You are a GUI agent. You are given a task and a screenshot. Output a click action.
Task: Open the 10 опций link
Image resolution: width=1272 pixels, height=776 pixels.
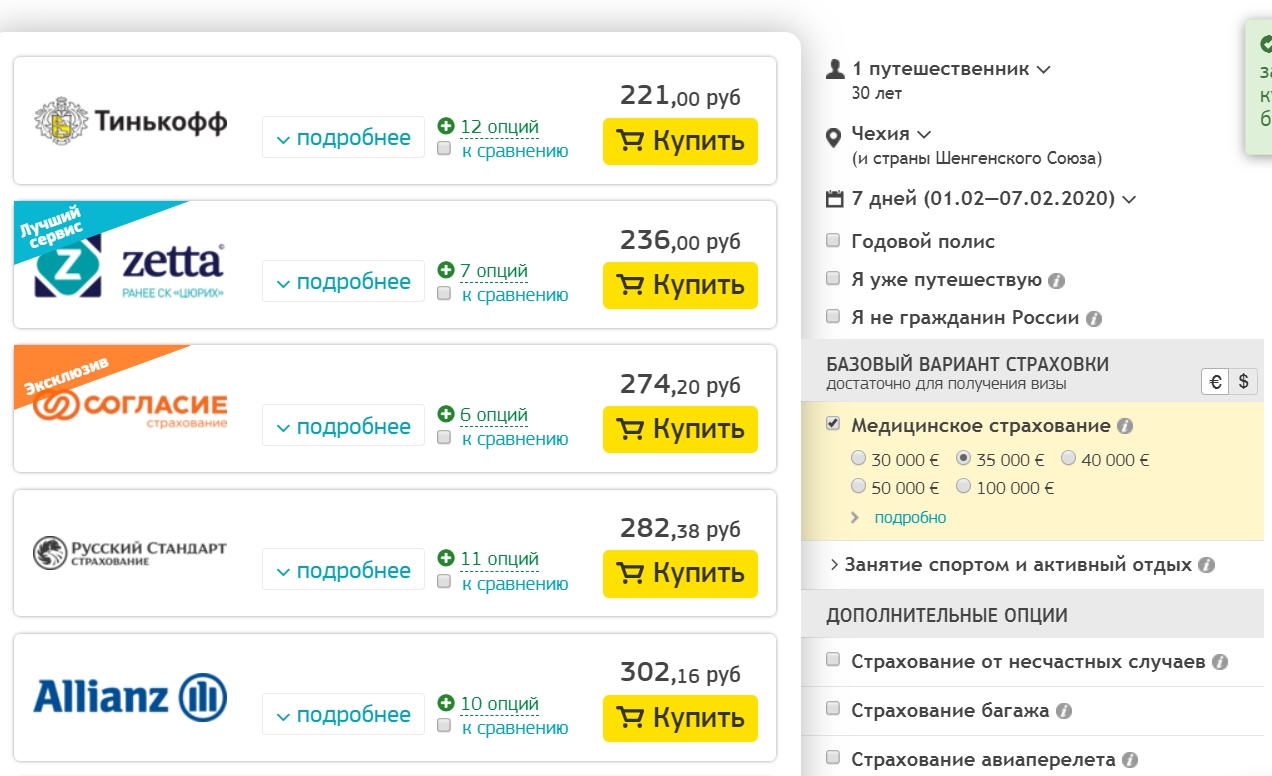coord(499,704)
